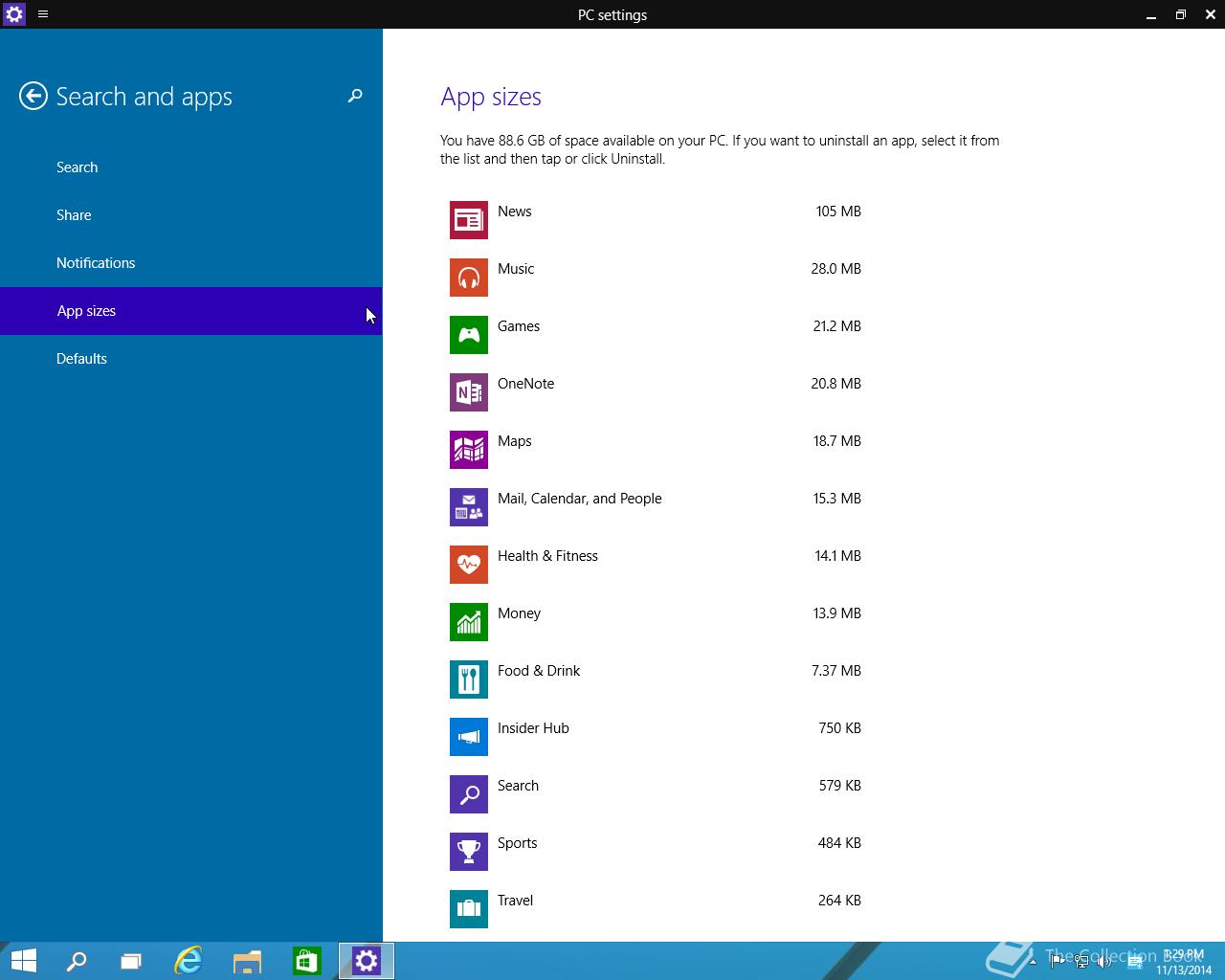Select the Insider Hub megaphone icon
The image size is (1225, 980).
click(x=469, y=737)
